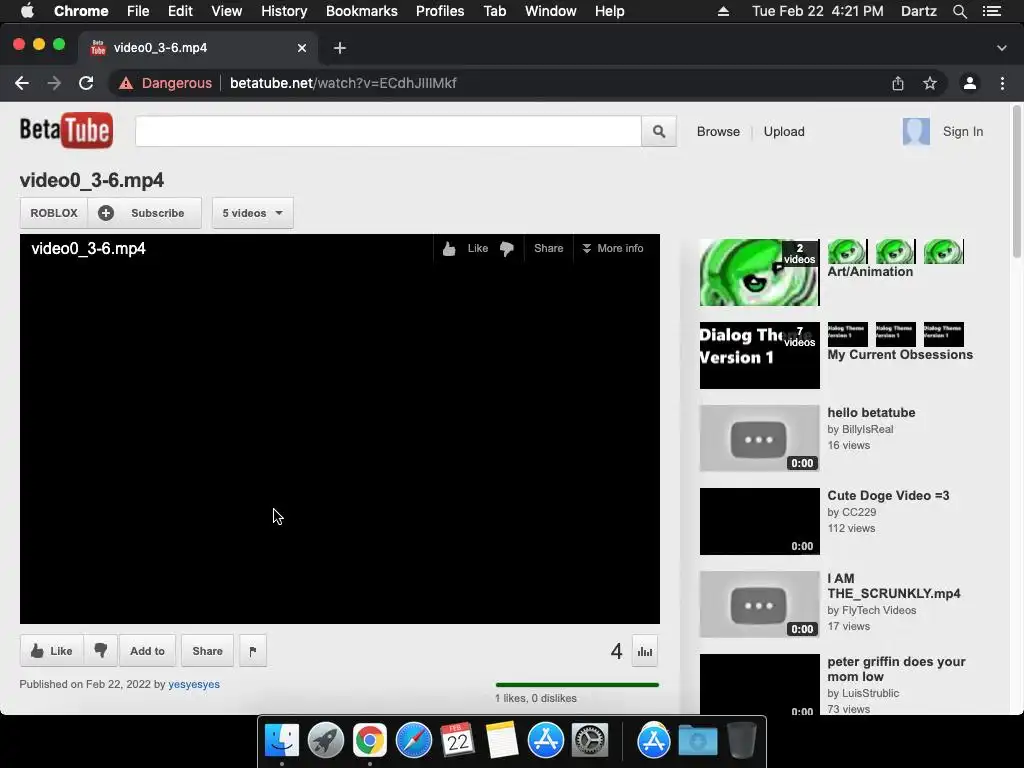Click the My Current Obsessions playlist title
The image size is (1024, 768).
[x=900, y=355]
